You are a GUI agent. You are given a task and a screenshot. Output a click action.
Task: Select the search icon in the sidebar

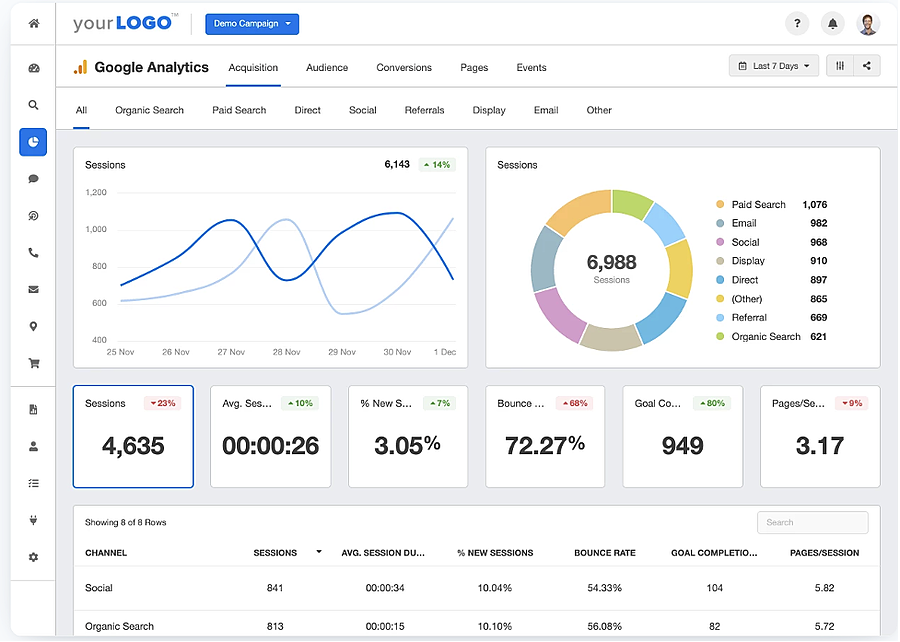coord(33,104)
